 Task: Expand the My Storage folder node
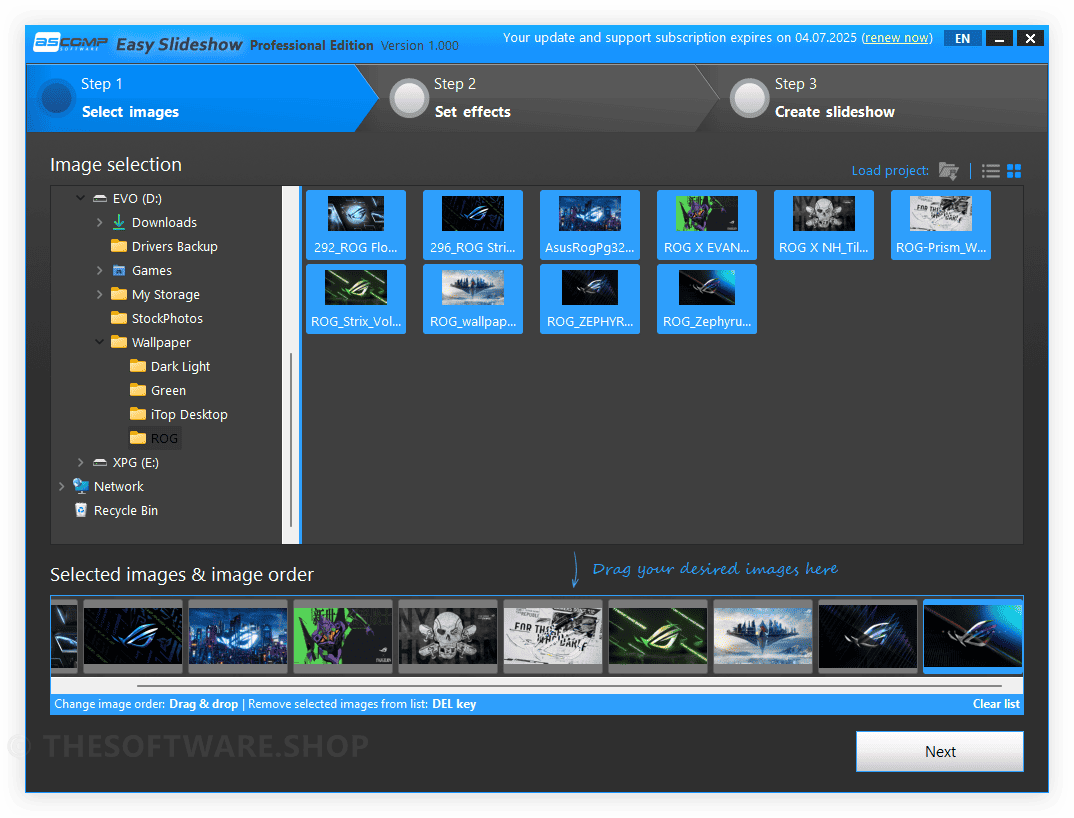tap(99, 294)
